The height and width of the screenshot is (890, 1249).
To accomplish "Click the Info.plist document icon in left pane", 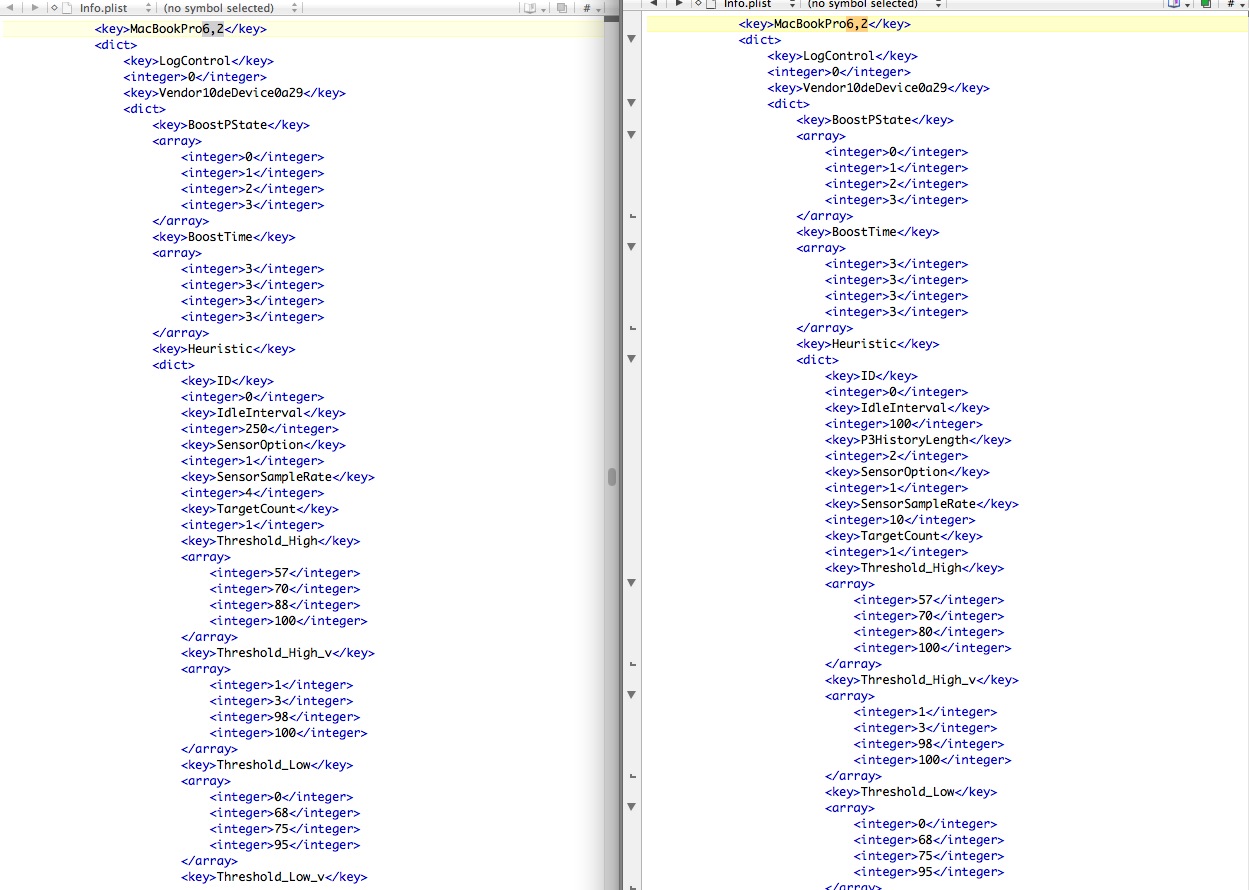I will point(68,7).
